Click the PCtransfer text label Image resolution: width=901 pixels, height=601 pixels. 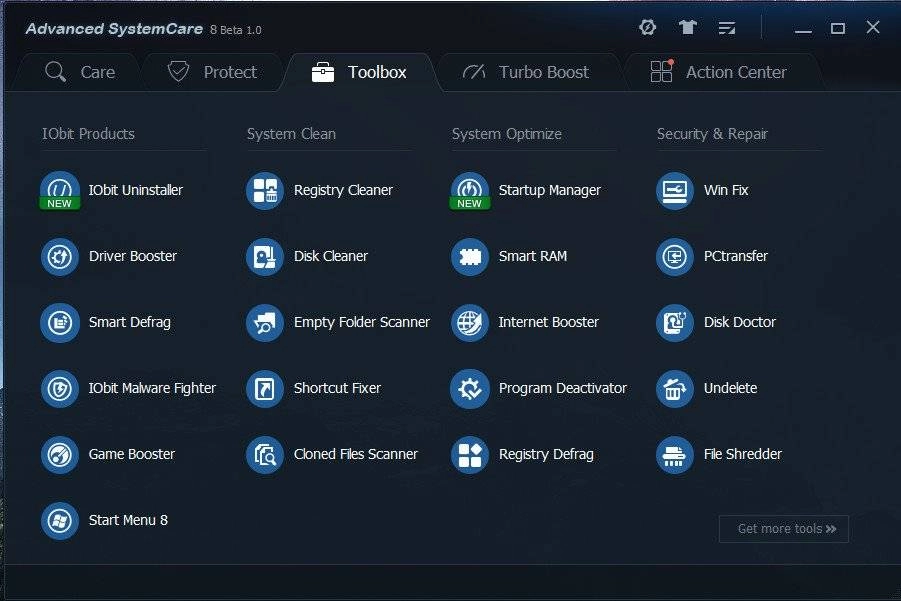point(736,256)
